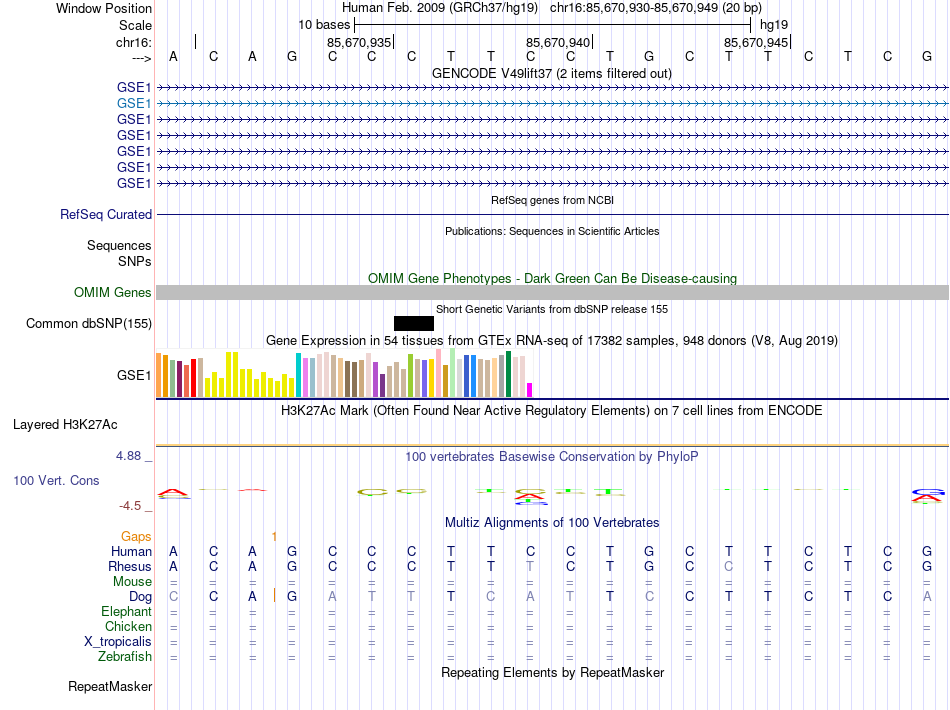Click the Publications: Sequences in Scientific Articles title
Image resolution: width=950 pixels, height=710 pixels.
point(552,231)
